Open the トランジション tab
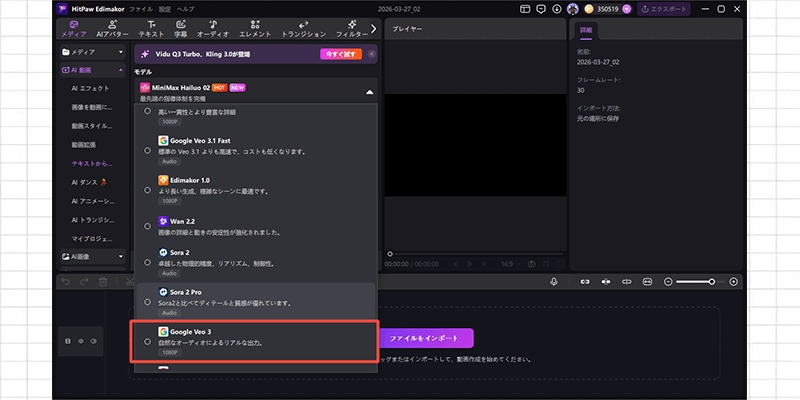The width and height of the screenshot is (800, 400). click(x=304, y=29)
